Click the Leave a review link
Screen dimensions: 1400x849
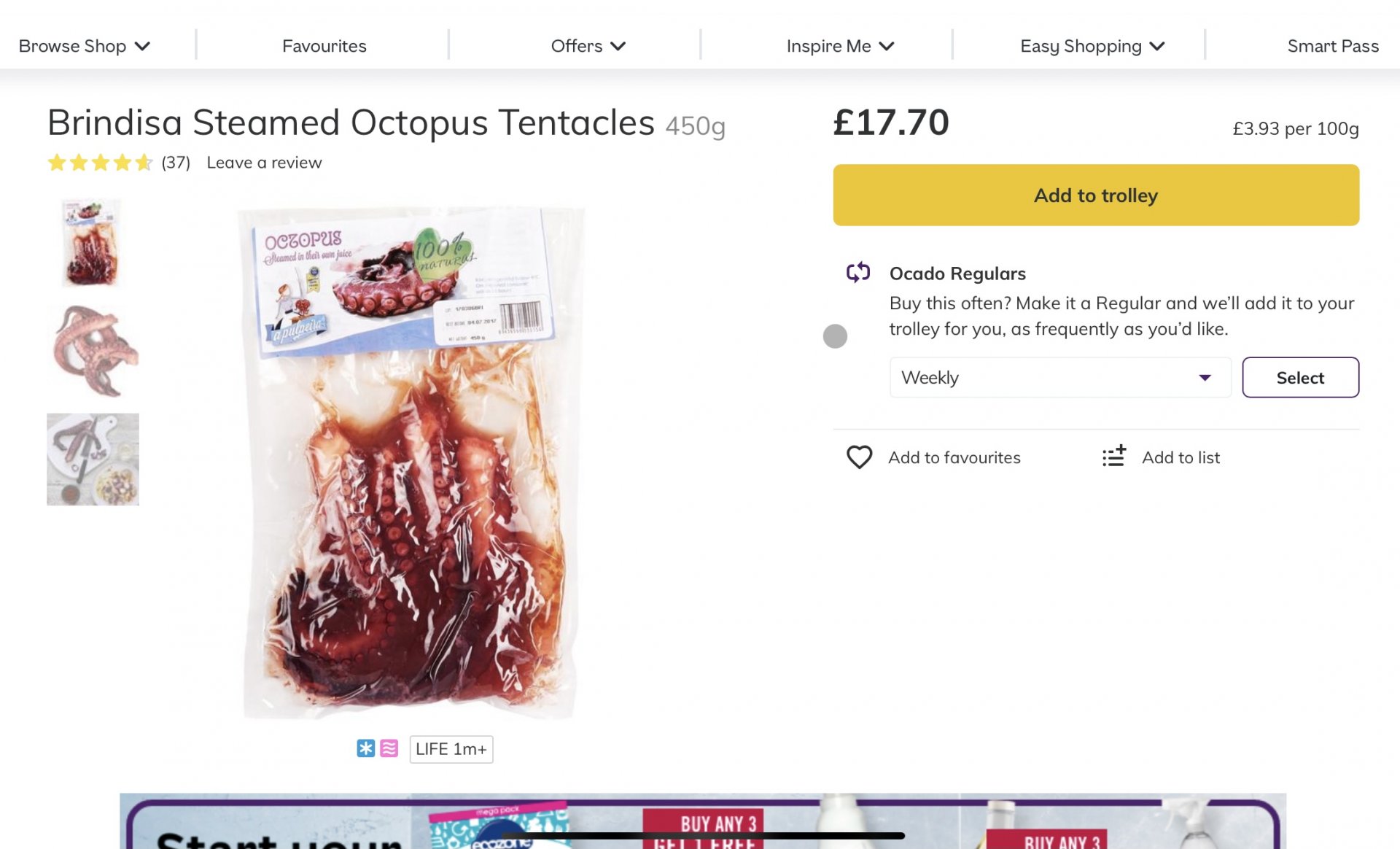pyautogui.click(x=264, y=163)
